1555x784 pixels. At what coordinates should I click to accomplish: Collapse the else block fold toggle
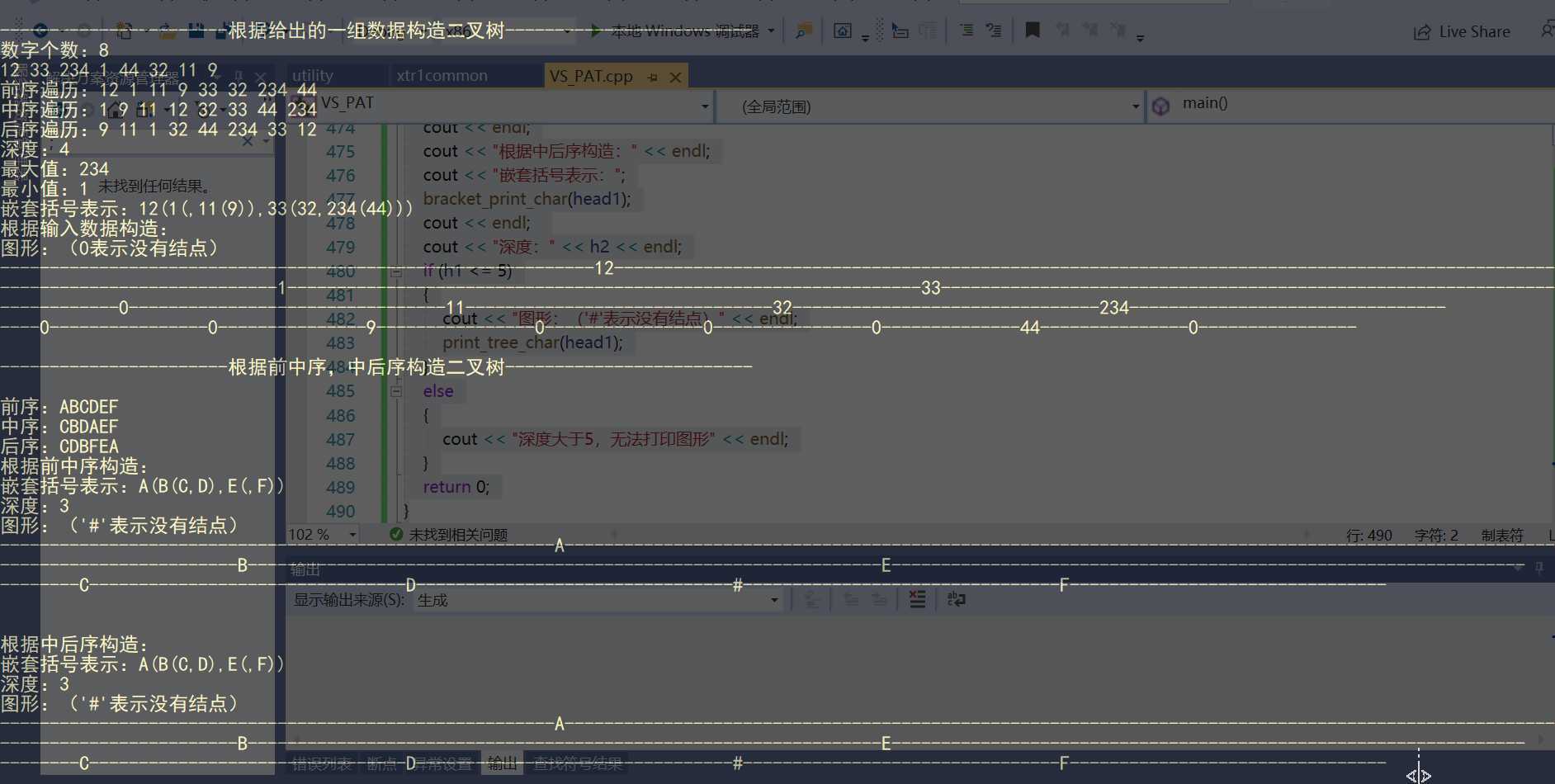point(396,391)
